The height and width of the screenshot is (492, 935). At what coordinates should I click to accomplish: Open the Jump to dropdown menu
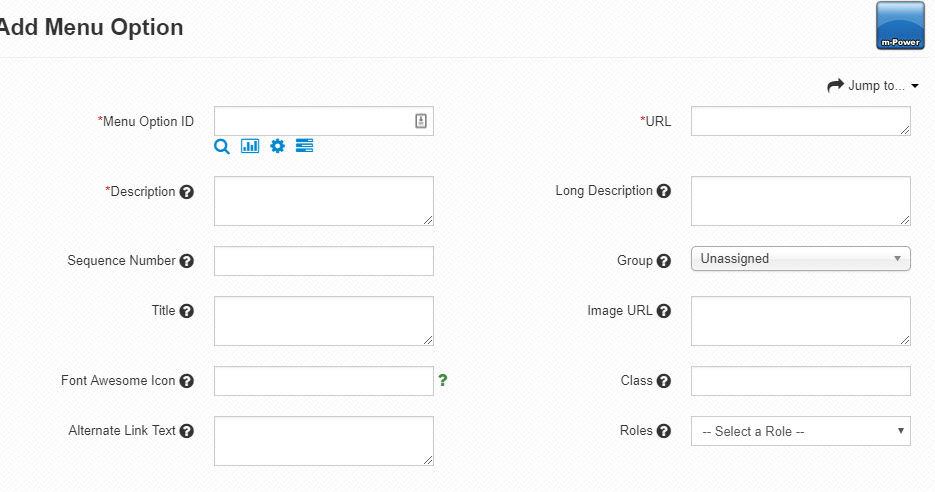click(872, 86)
